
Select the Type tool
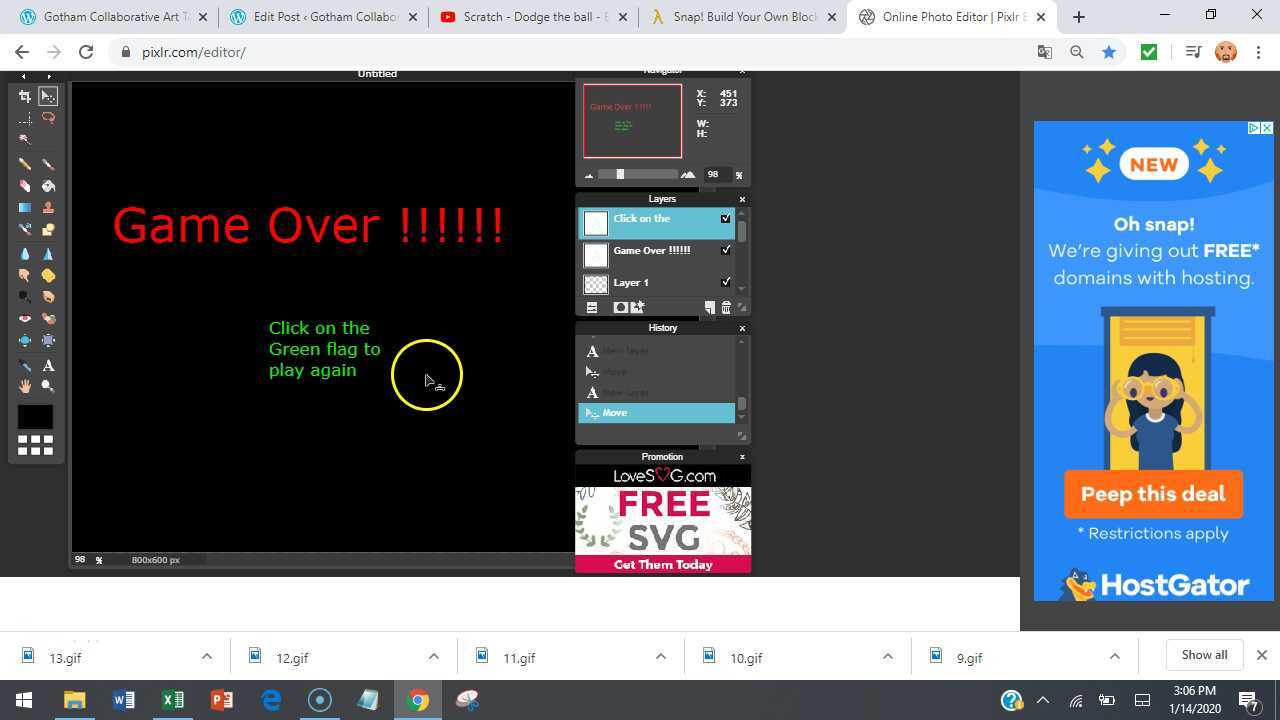[48, 364]
